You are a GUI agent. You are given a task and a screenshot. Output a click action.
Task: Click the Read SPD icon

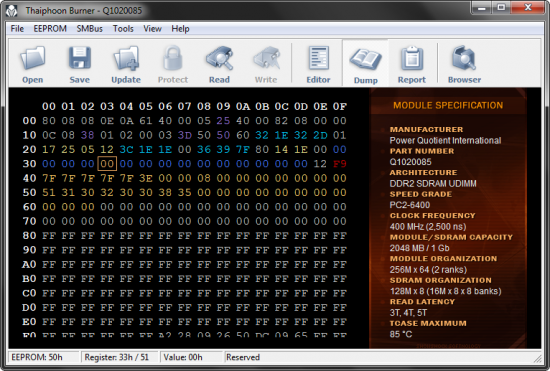pyautogui.click(x=220, y=58)
